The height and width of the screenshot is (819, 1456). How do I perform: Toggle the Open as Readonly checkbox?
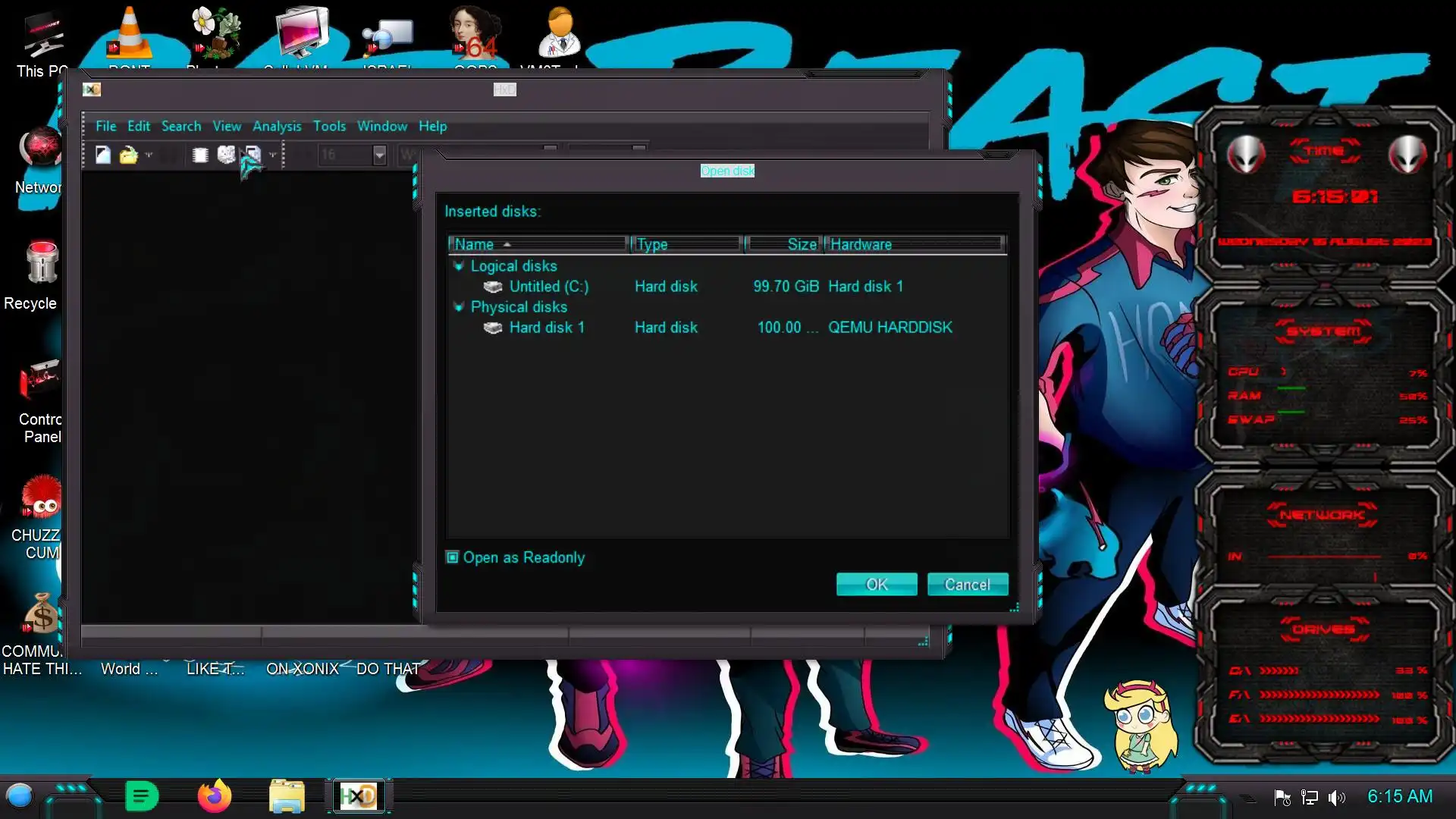pyautogui.click(x=453, y=557)
